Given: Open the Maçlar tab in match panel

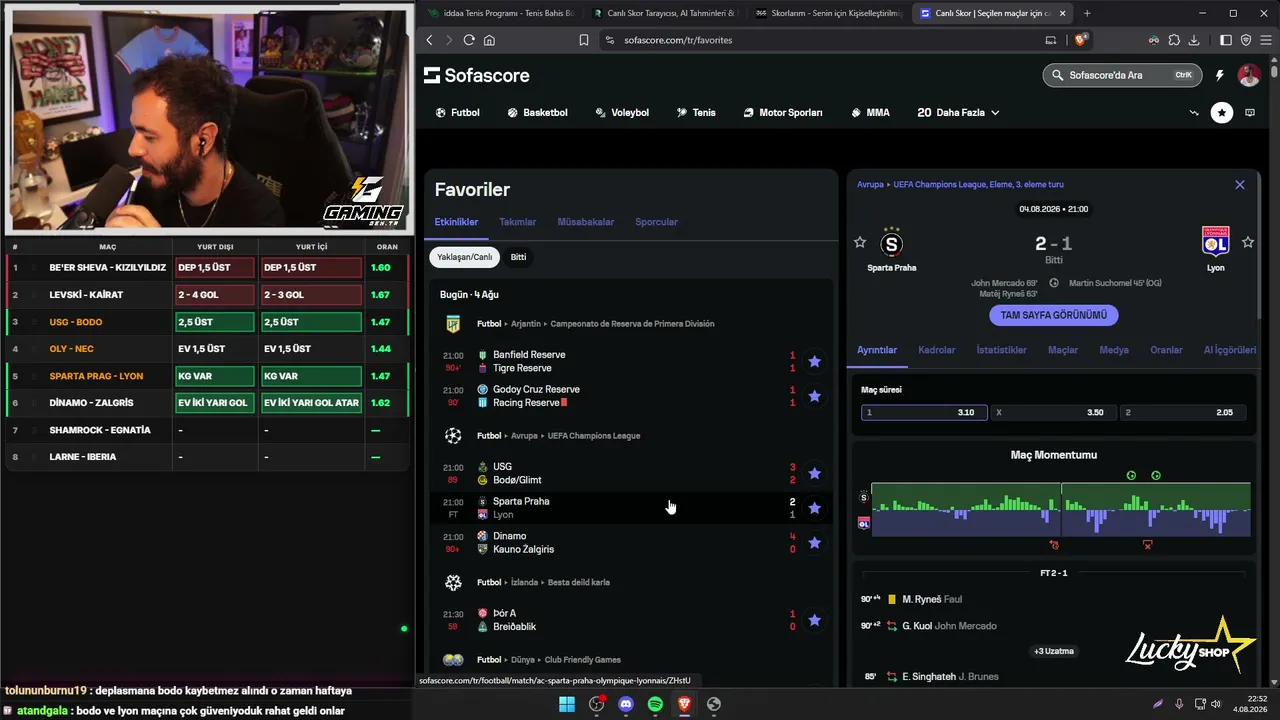Looking at the screenshot, I should pyautogui.click(x=1063, y=350).
